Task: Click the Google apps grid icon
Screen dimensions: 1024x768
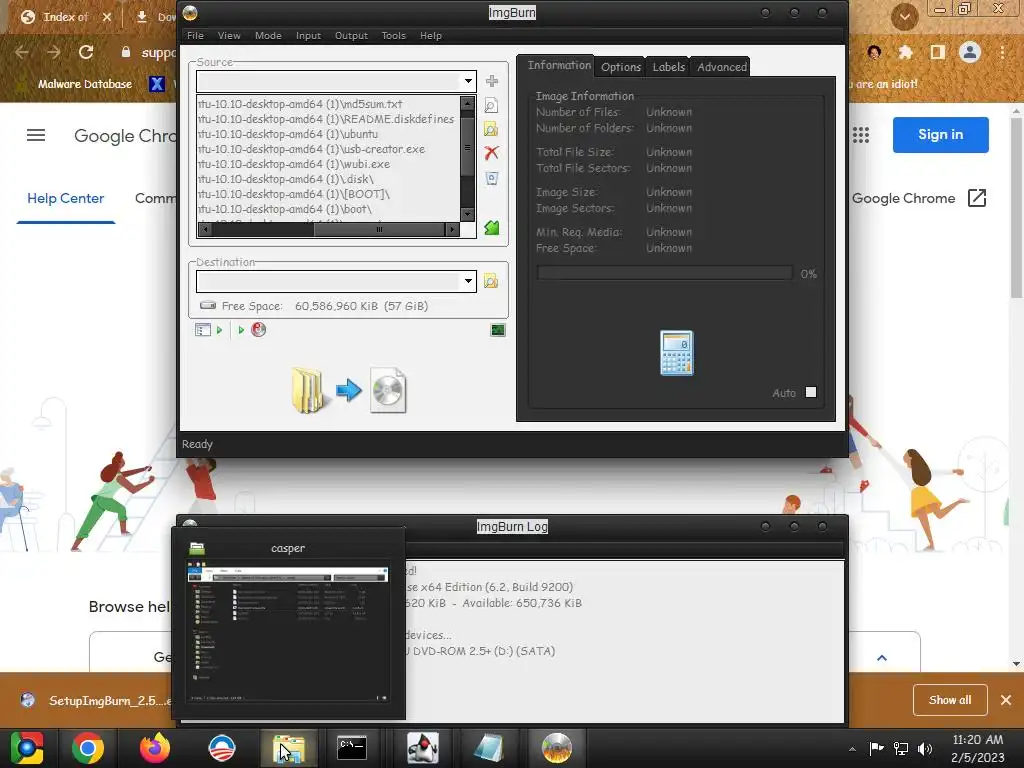Action: coord(861,135)
